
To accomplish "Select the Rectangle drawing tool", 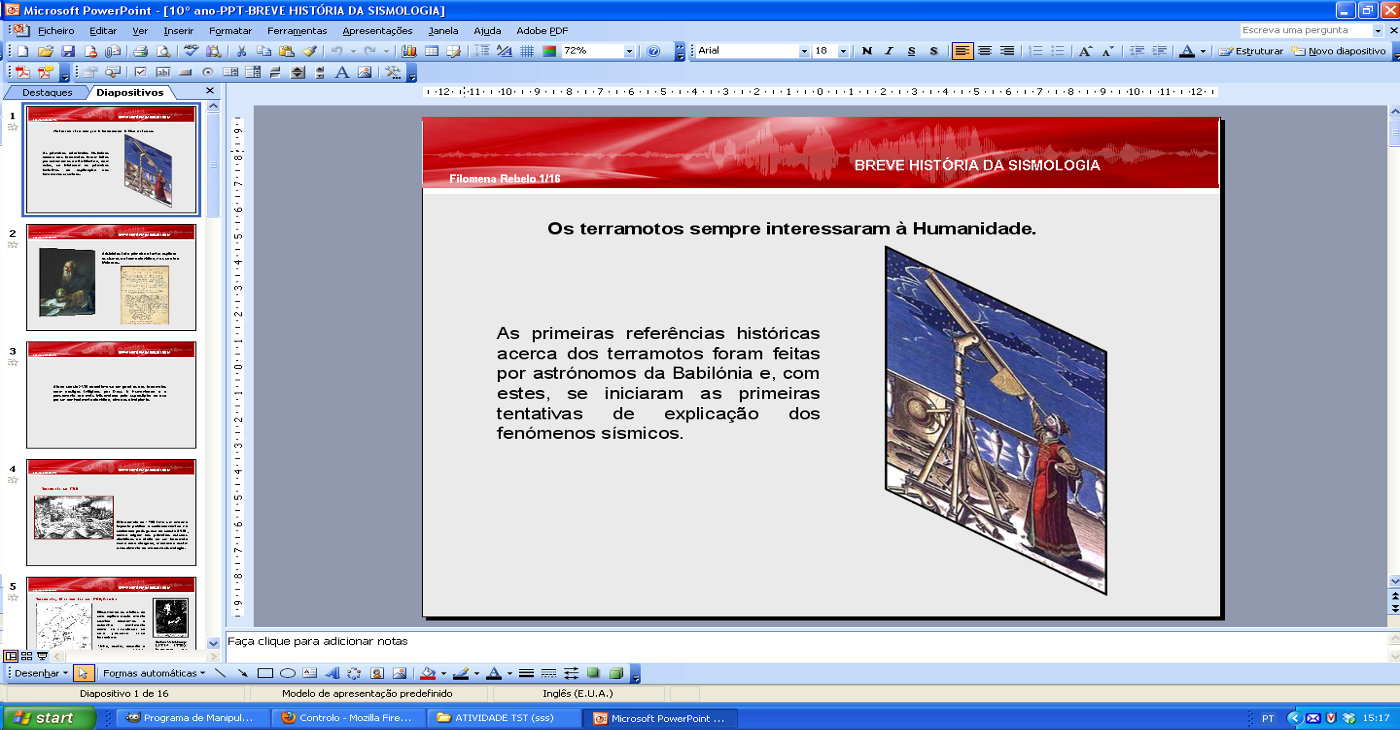I will (x=265, y=673).
